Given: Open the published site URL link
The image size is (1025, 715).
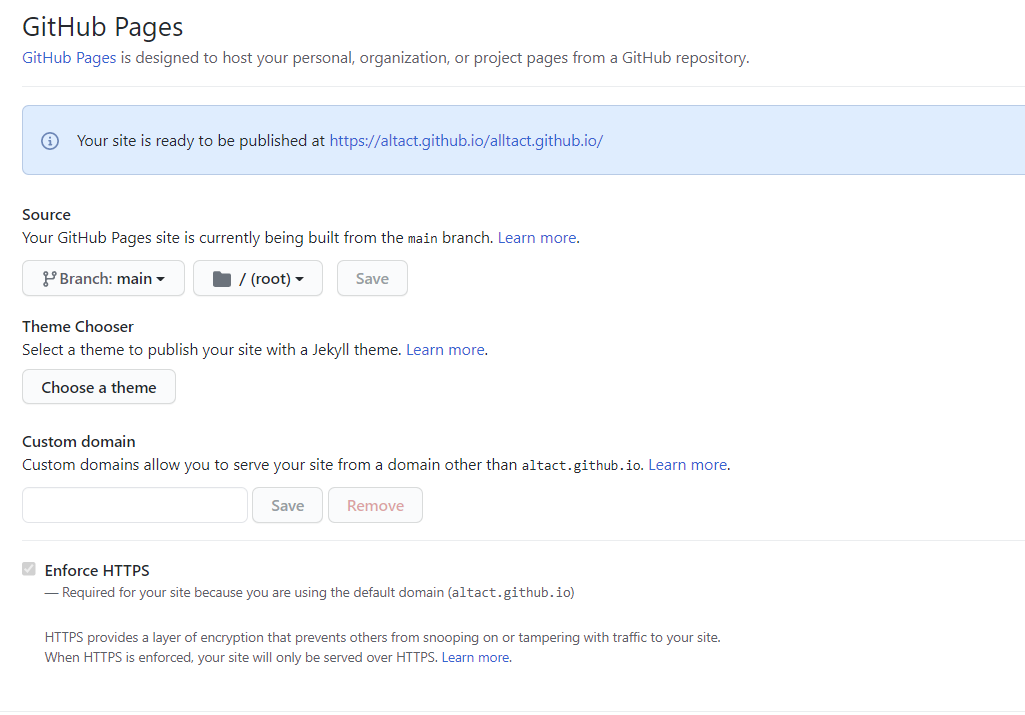Looking at the screenshot, I should point(466,141).
